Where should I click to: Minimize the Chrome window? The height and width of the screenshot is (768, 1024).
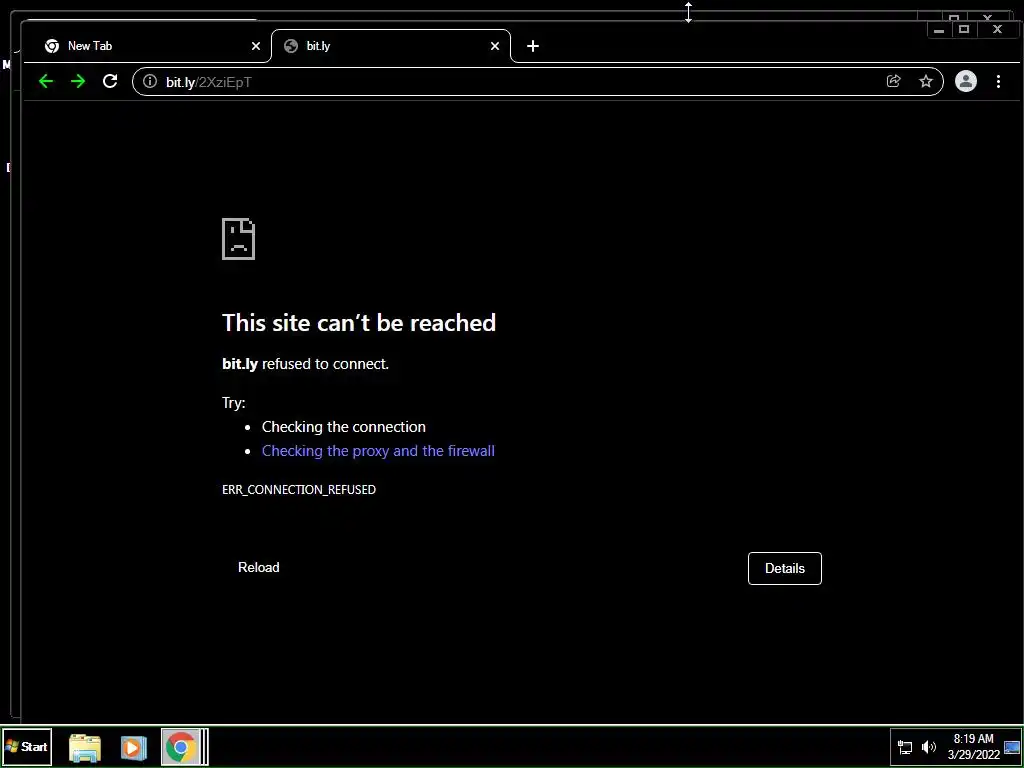coord(939,29)
